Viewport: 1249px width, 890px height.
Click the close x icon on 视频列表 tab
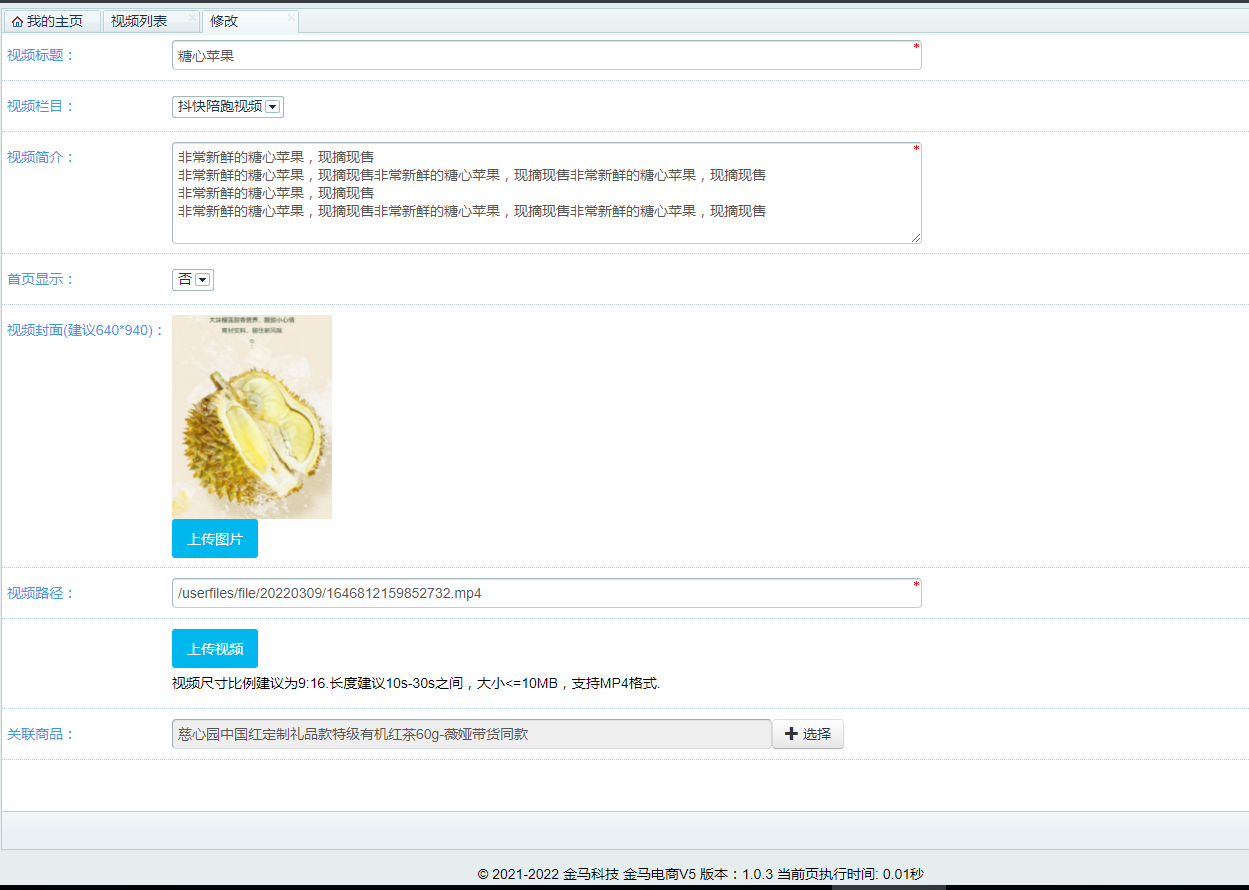click(x=192, y=17)
